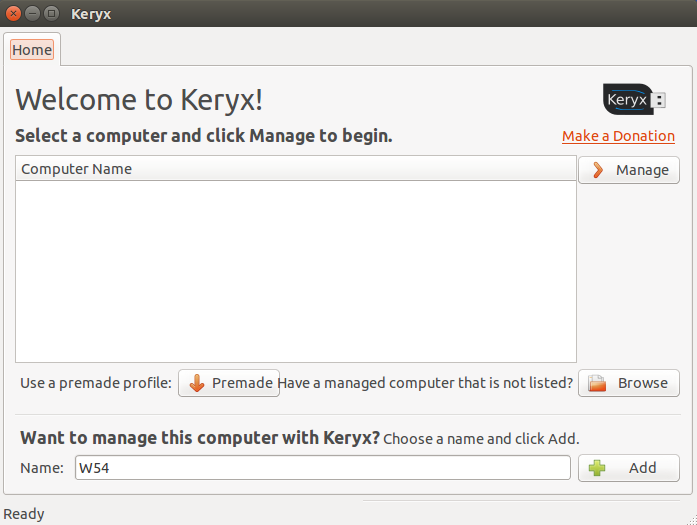Viewport: 697px width, 525px height.
Task: Click the Computer Name column header
Action: click(296, 169)
